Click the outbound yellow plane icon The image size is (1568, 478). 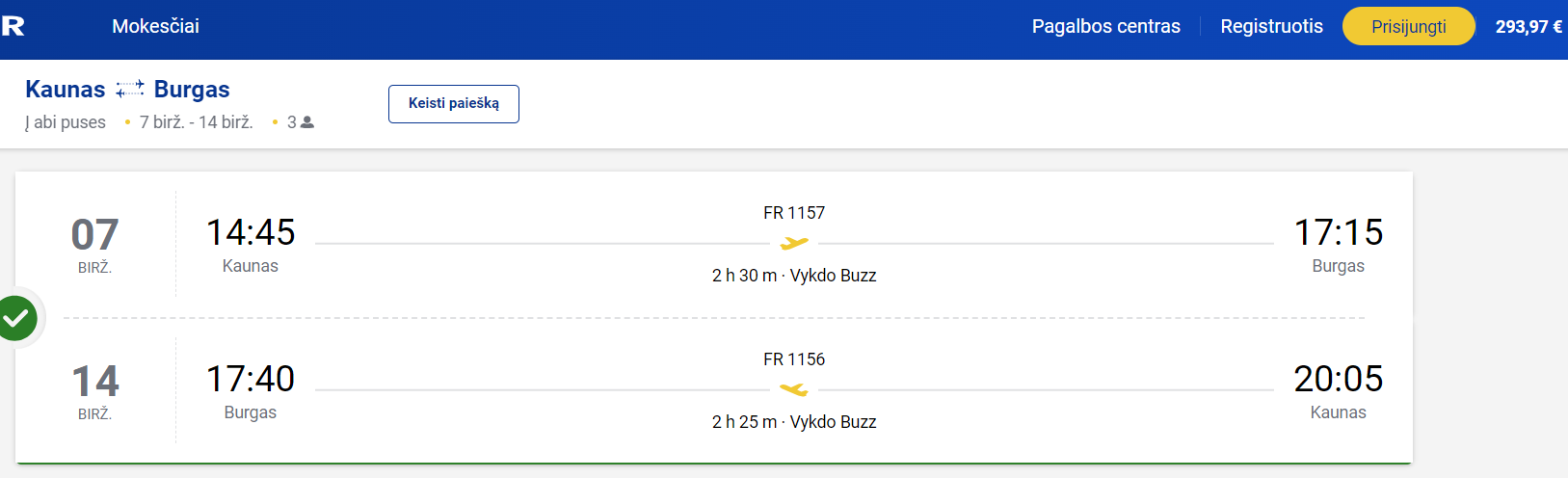[794, 244]
